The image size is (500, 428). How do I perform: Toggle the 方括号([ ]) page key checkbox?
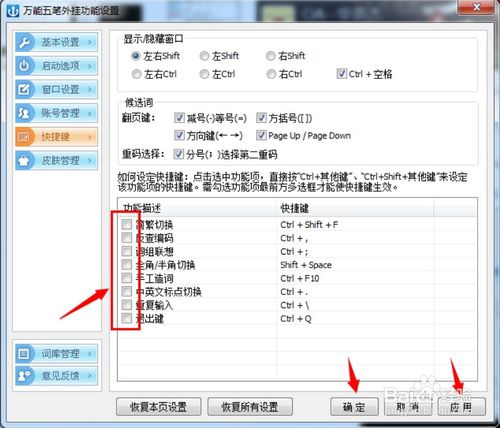261,118
